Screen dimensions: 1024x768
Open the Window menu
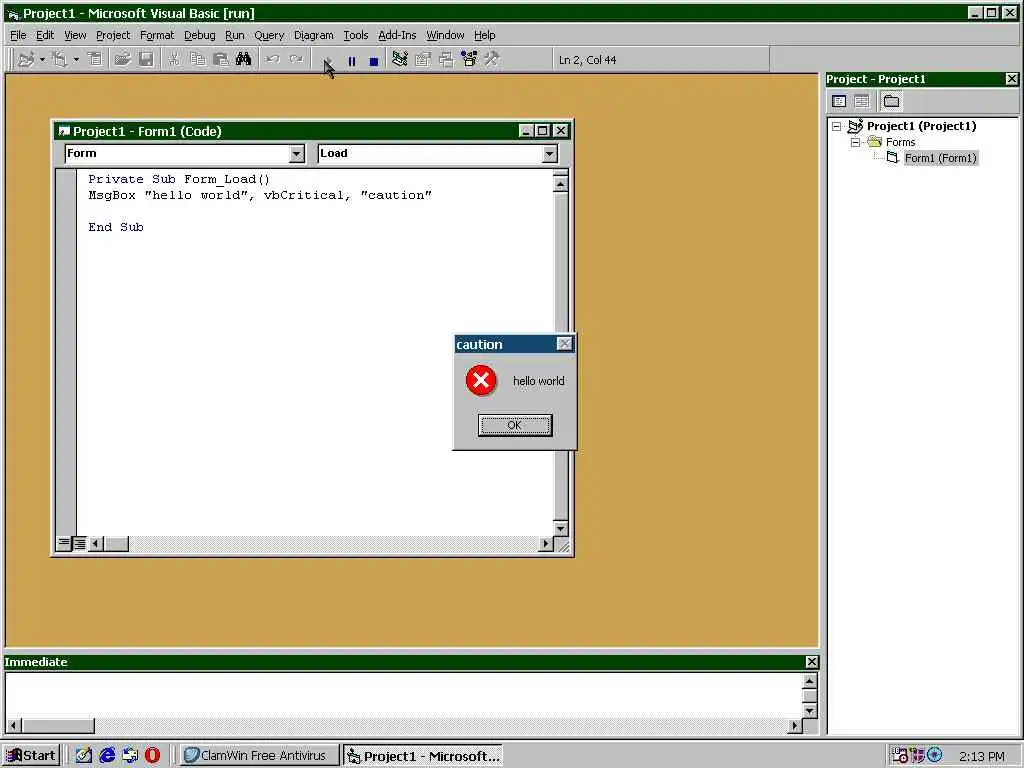click(445, 35)
